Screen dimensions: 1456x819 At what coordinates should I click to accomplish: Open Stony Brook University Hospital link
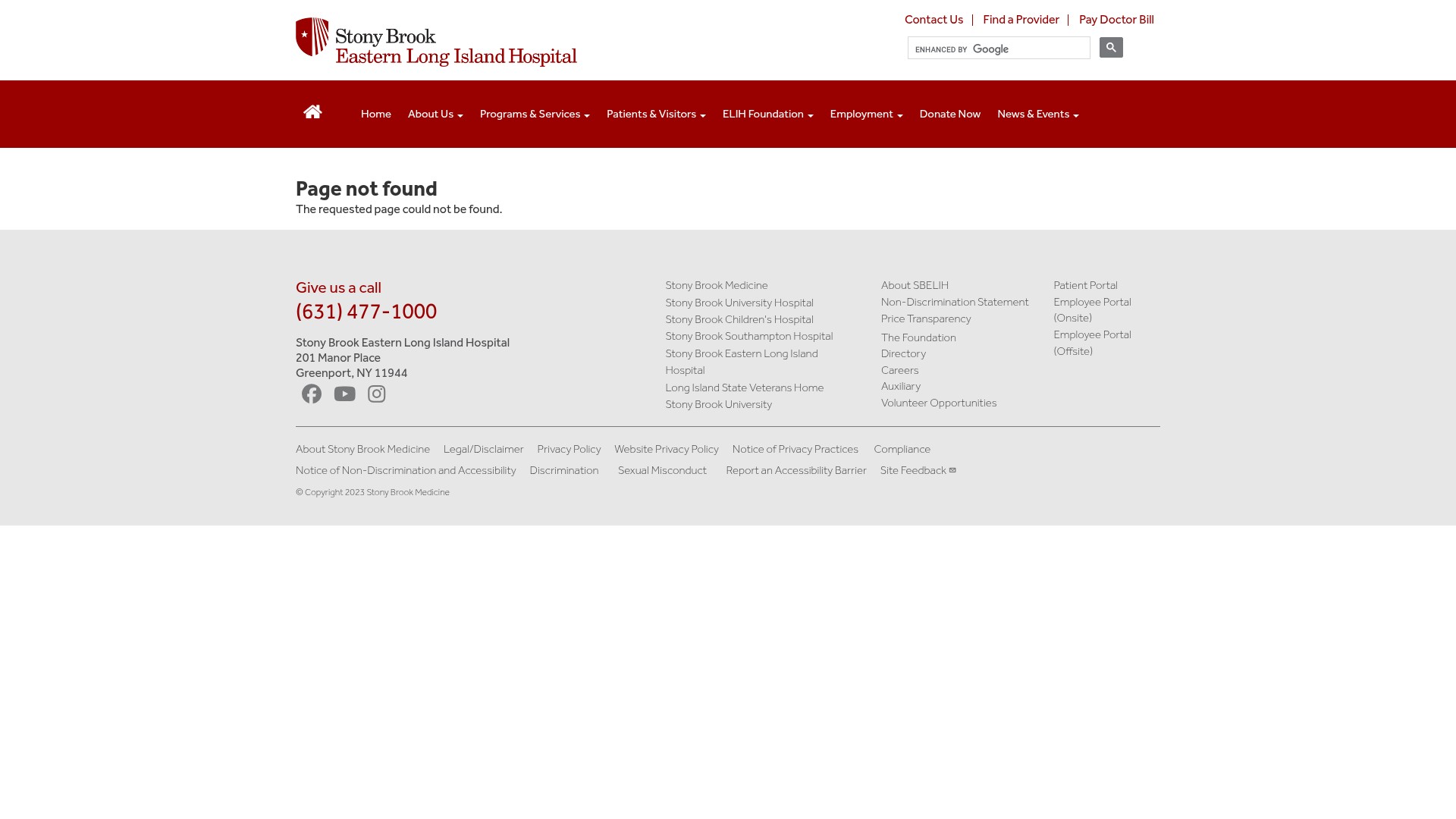coord(739,303)
